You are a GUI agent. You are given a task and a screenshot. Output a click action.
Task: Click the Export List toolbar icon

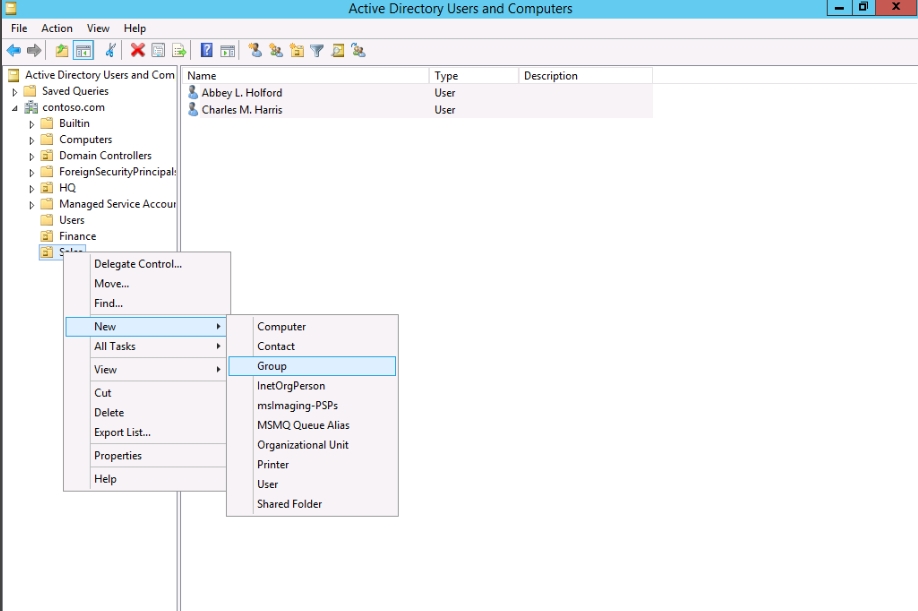pyautogui.click(x=179, y=51)
